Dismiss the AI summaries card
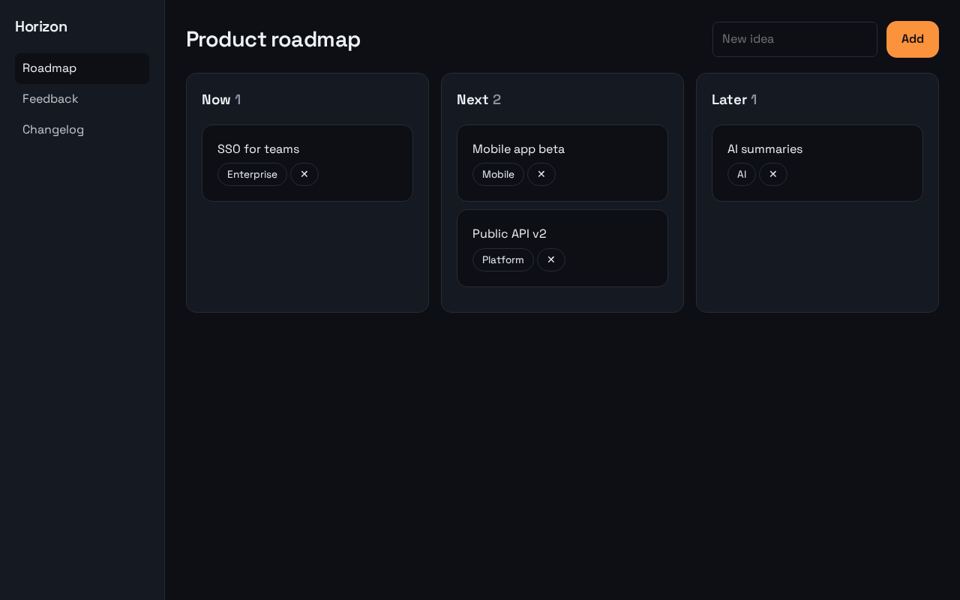The image size is (960, 600). click(773, 174)
